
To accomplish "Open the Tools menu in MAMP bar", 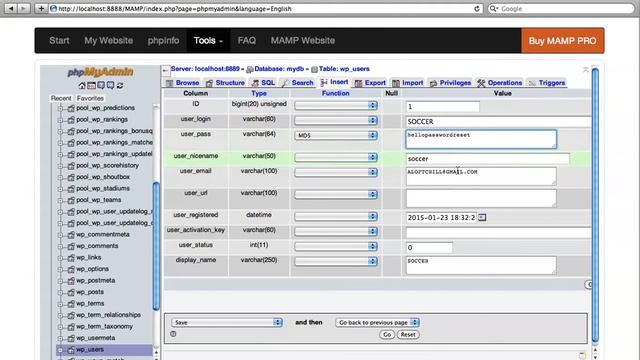I will coord(208,40).
